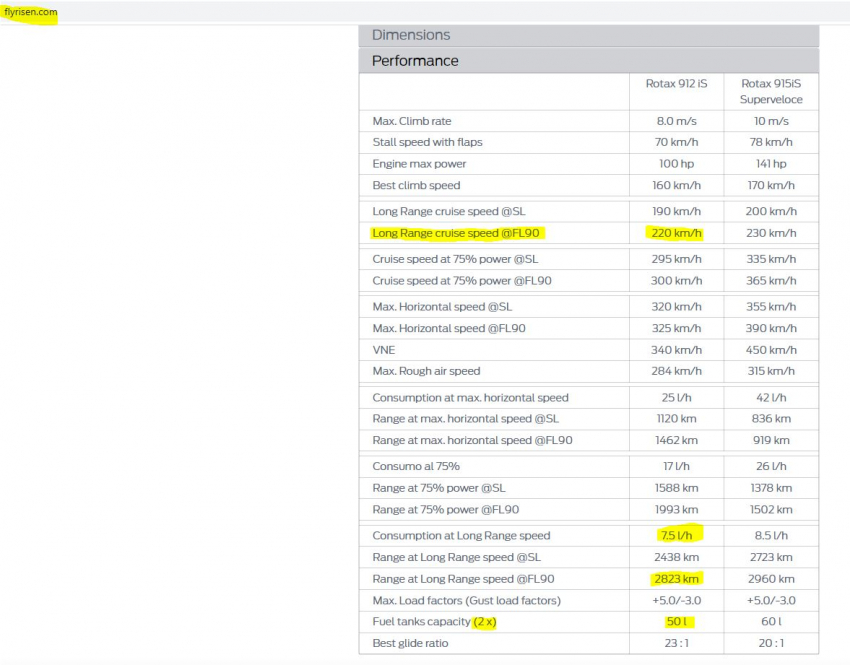Click the 78 km/h stall speed value
Screen dimensions: 850x665
tap(771, 143)
